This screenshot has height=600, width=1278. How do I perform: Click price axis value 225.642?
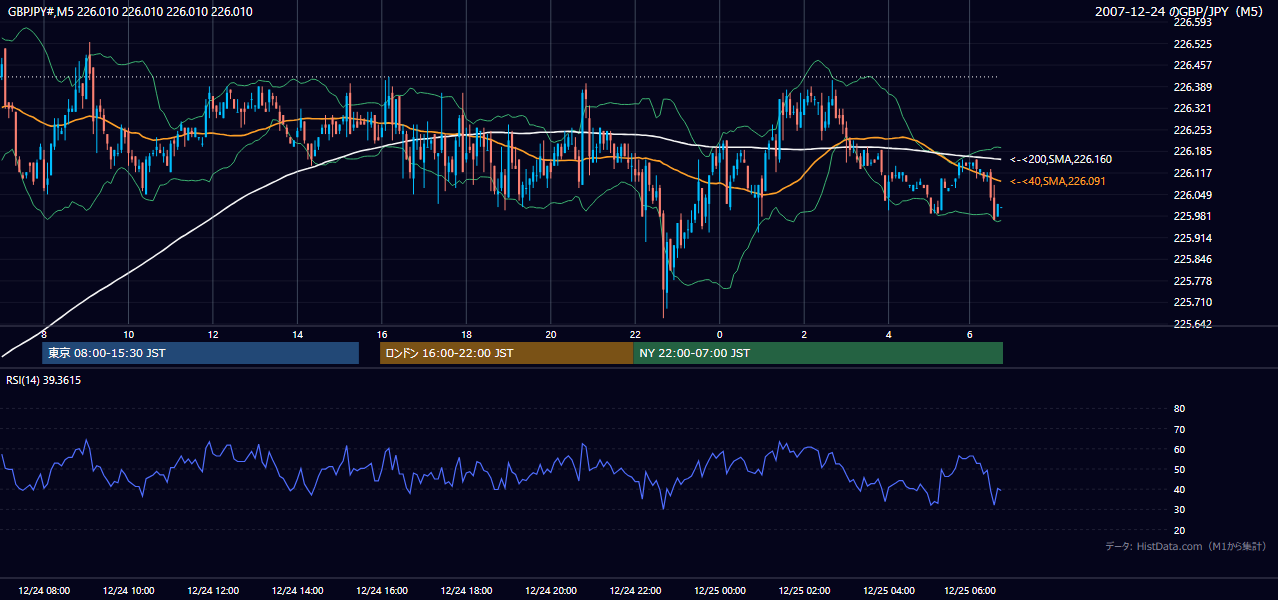tap(1192, 324)
